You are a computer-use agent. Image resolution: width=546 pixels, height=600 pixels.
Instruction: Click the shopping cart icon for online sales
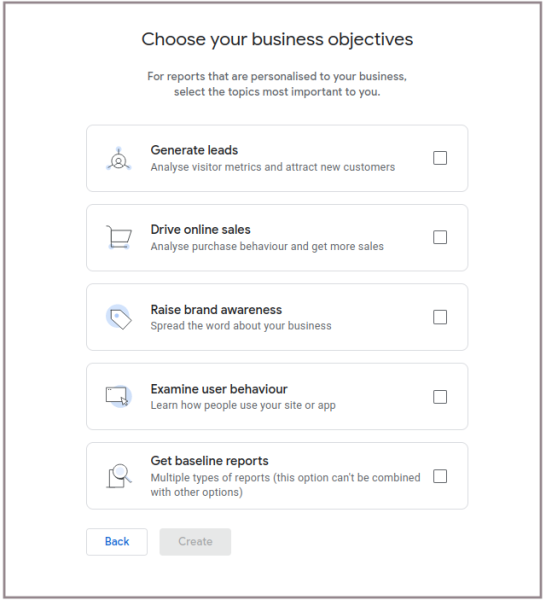click(x=119, y=237)
